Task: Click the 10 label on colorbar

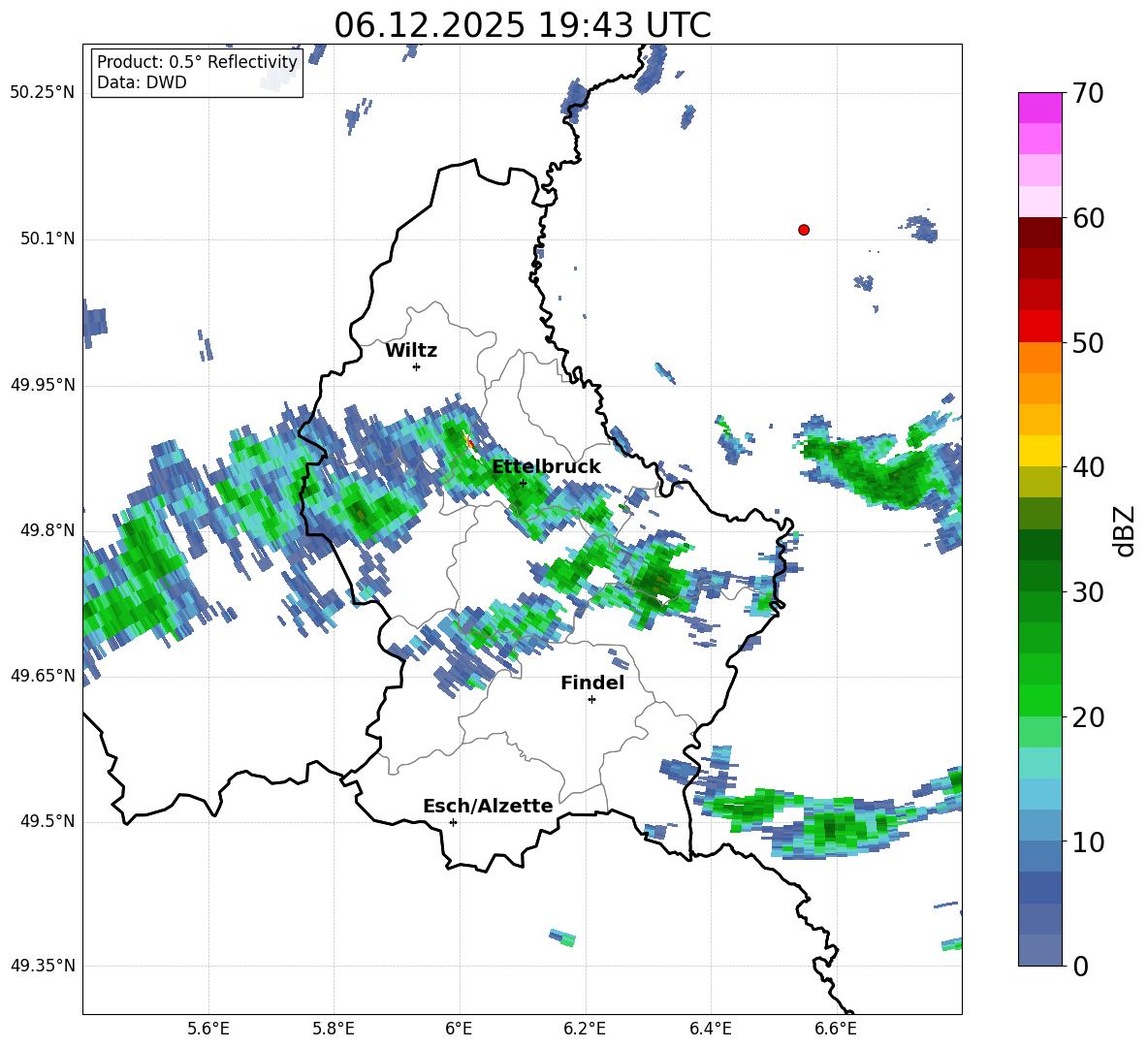Action: [x=1088, y=842]
